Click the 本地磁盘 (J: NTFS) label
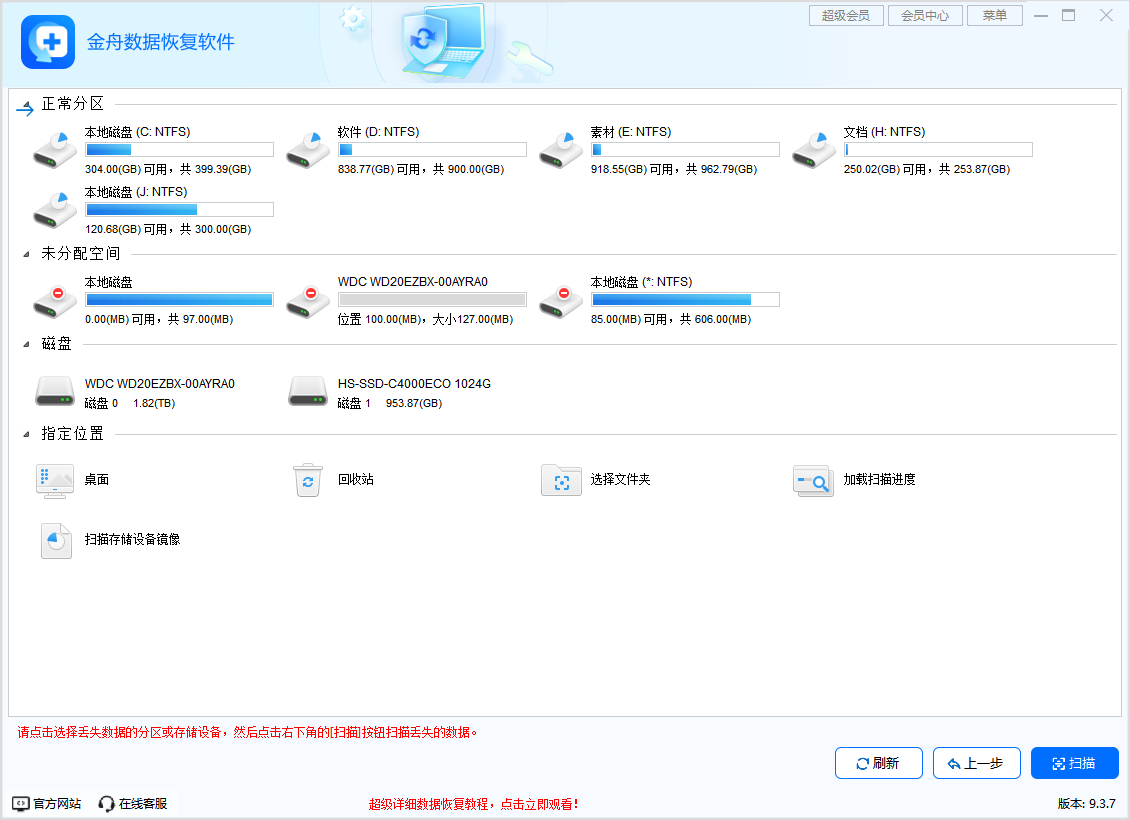1130x820 pixels. click(x=135, y=192)
